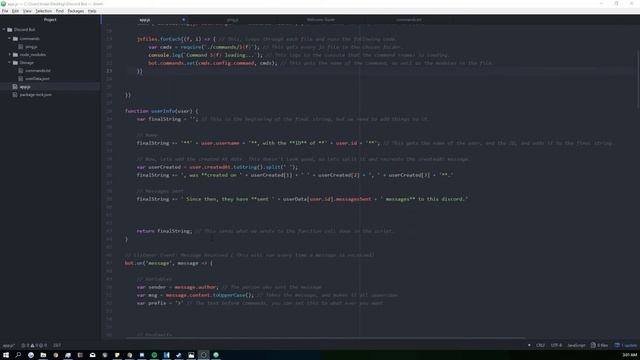Open ping.js in the tree view
Viewport: 640px width, 360px height.
pos(31,47)
